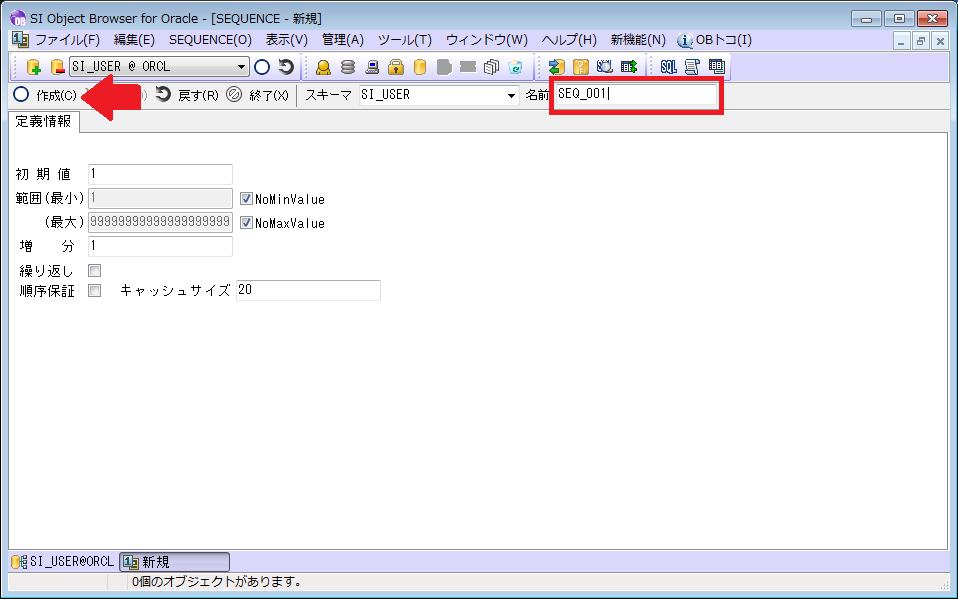This screenshot has height=599, width=958.
Task: Uncheck the NoMaxValue checkbox
Action: point(246,223)
